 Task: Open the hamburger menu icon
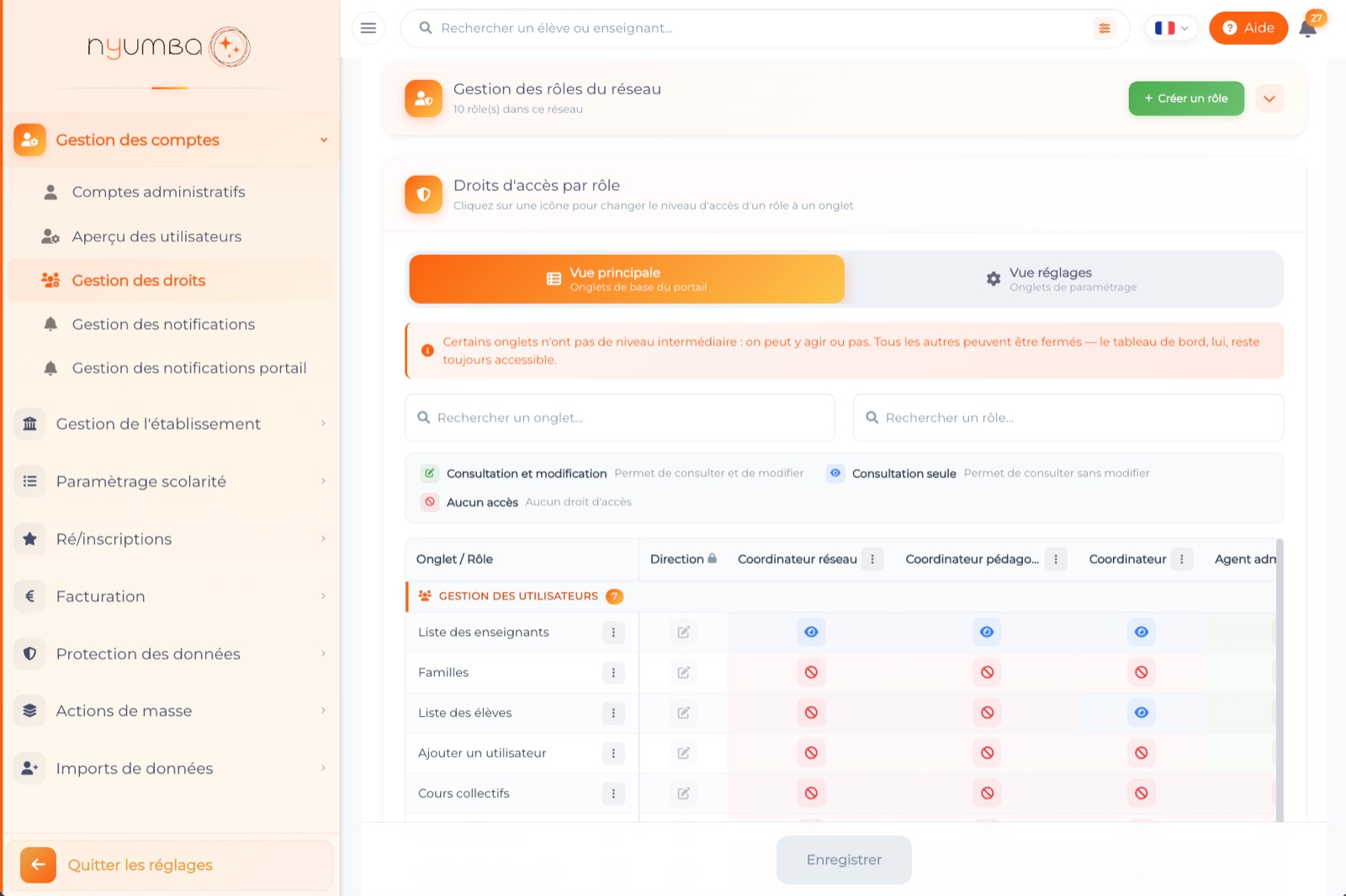click(368, 28)
